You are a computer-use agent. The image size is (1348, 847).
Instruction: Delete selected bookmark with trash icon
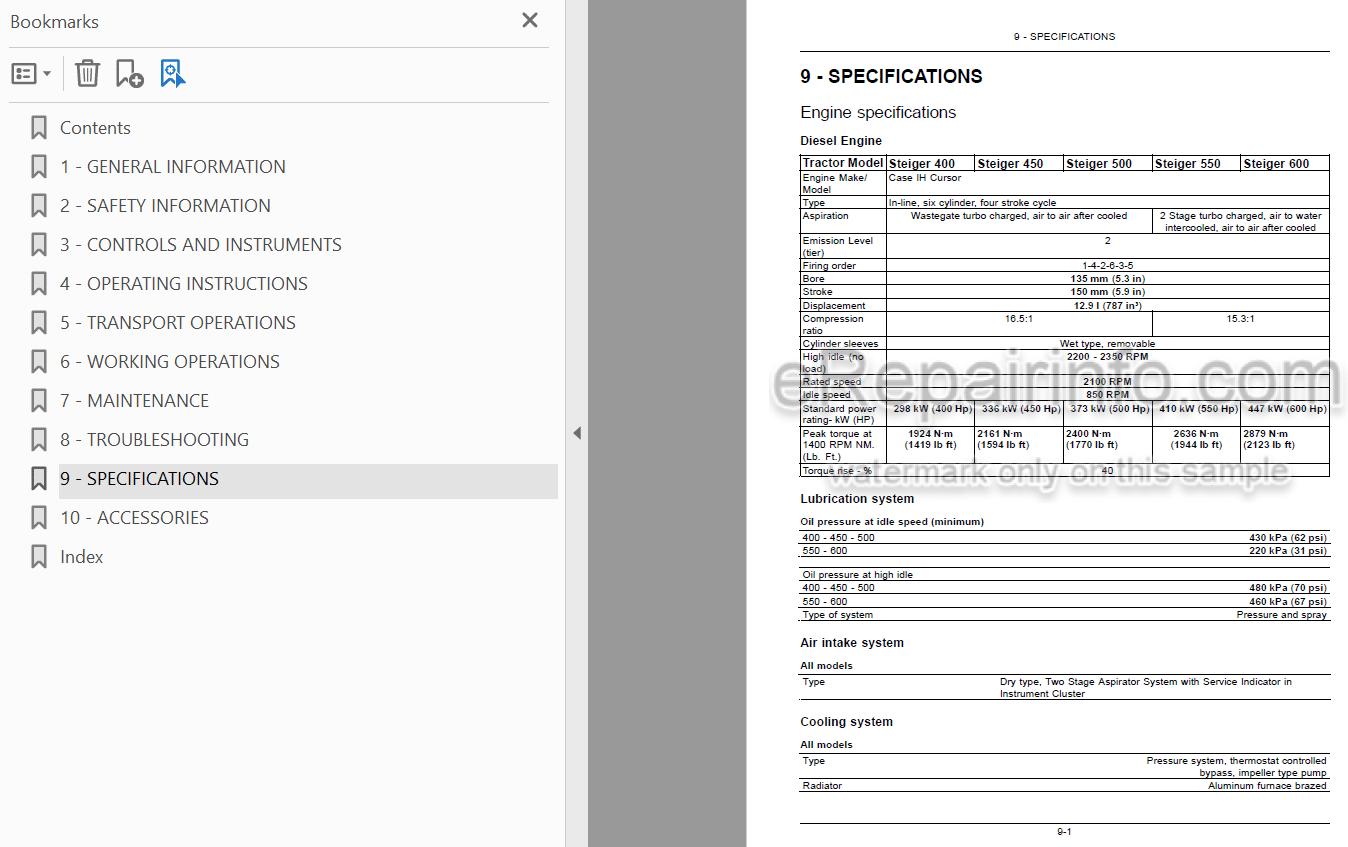point(87,73)
